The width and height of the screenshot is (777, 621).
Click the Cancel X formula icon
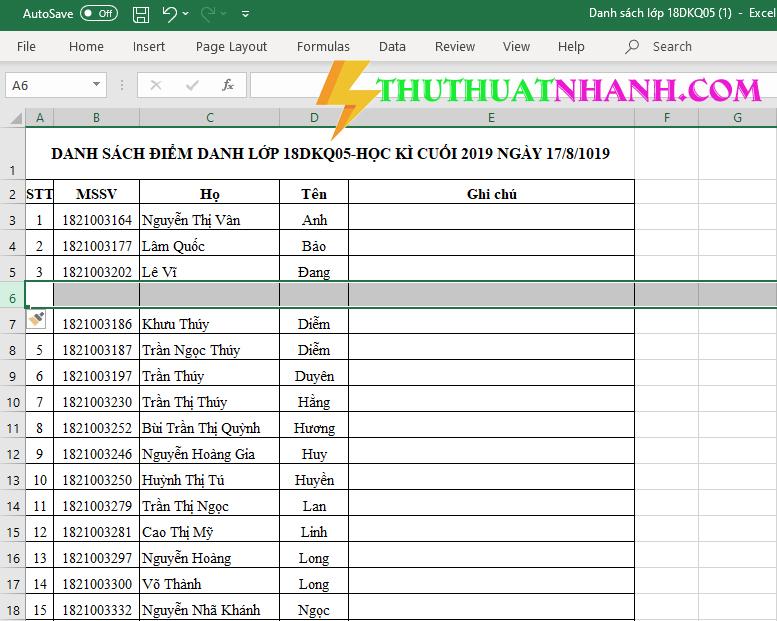pos(156,86)
